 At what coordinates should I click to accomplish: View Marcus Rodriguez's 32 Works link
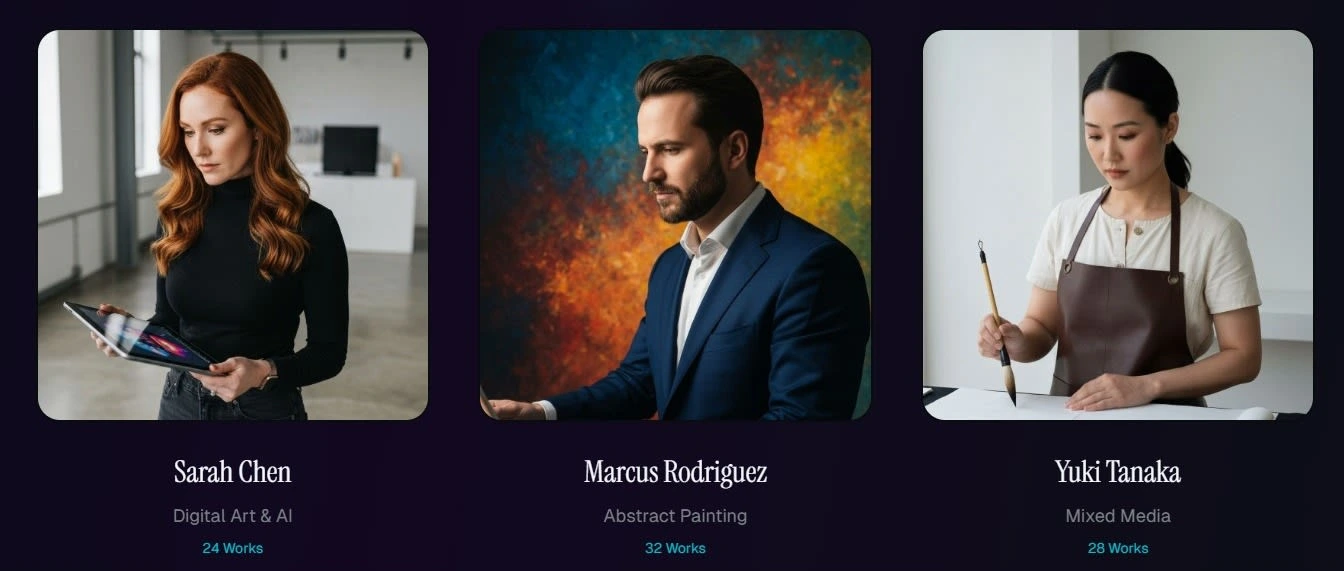(675, 548)
